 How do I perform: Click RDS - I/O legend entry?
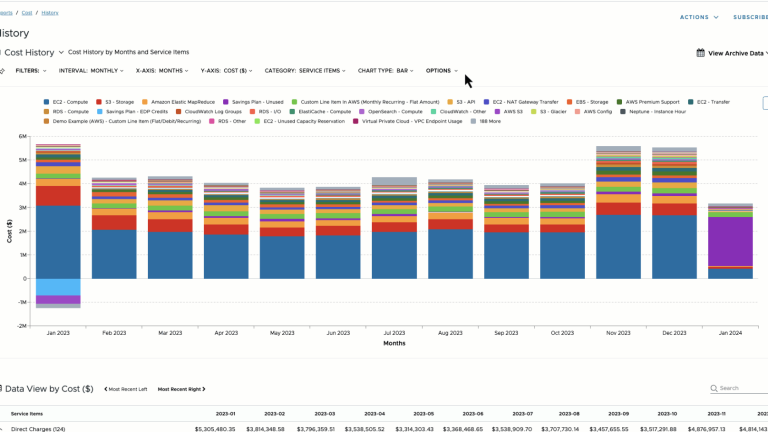click(265, 112)
